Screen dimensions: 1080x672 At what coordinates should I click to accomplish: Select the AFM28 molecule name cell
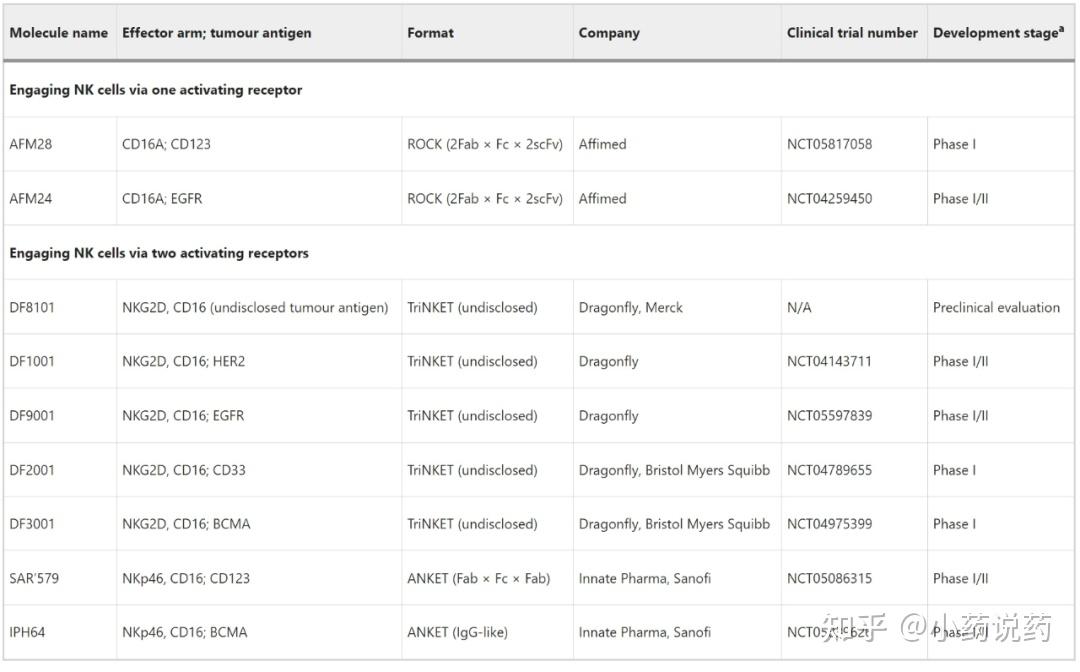click(x=31, y=144)
